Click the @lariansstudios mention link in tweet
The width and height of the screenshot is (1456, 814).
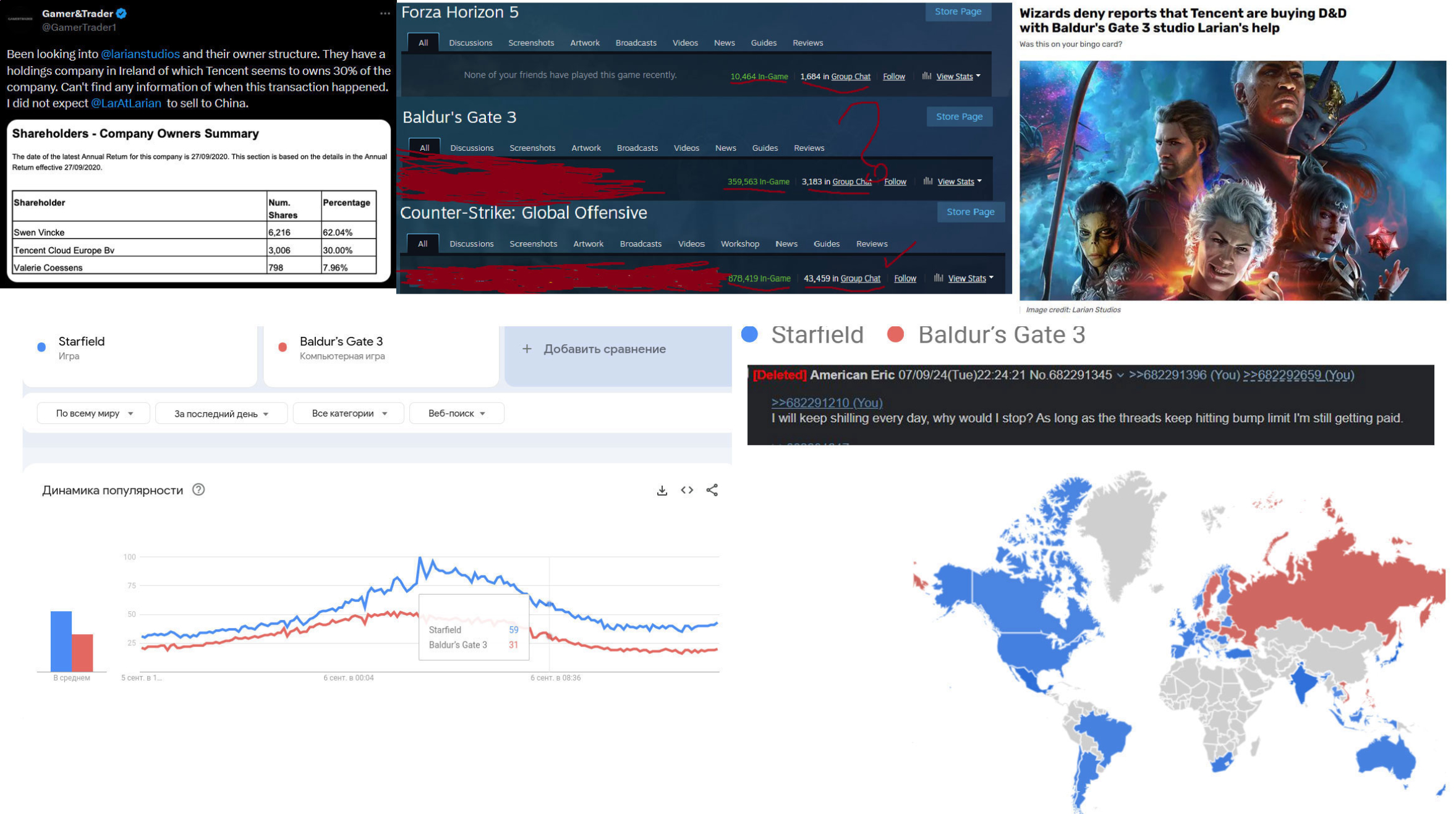(x=140, y=54)
